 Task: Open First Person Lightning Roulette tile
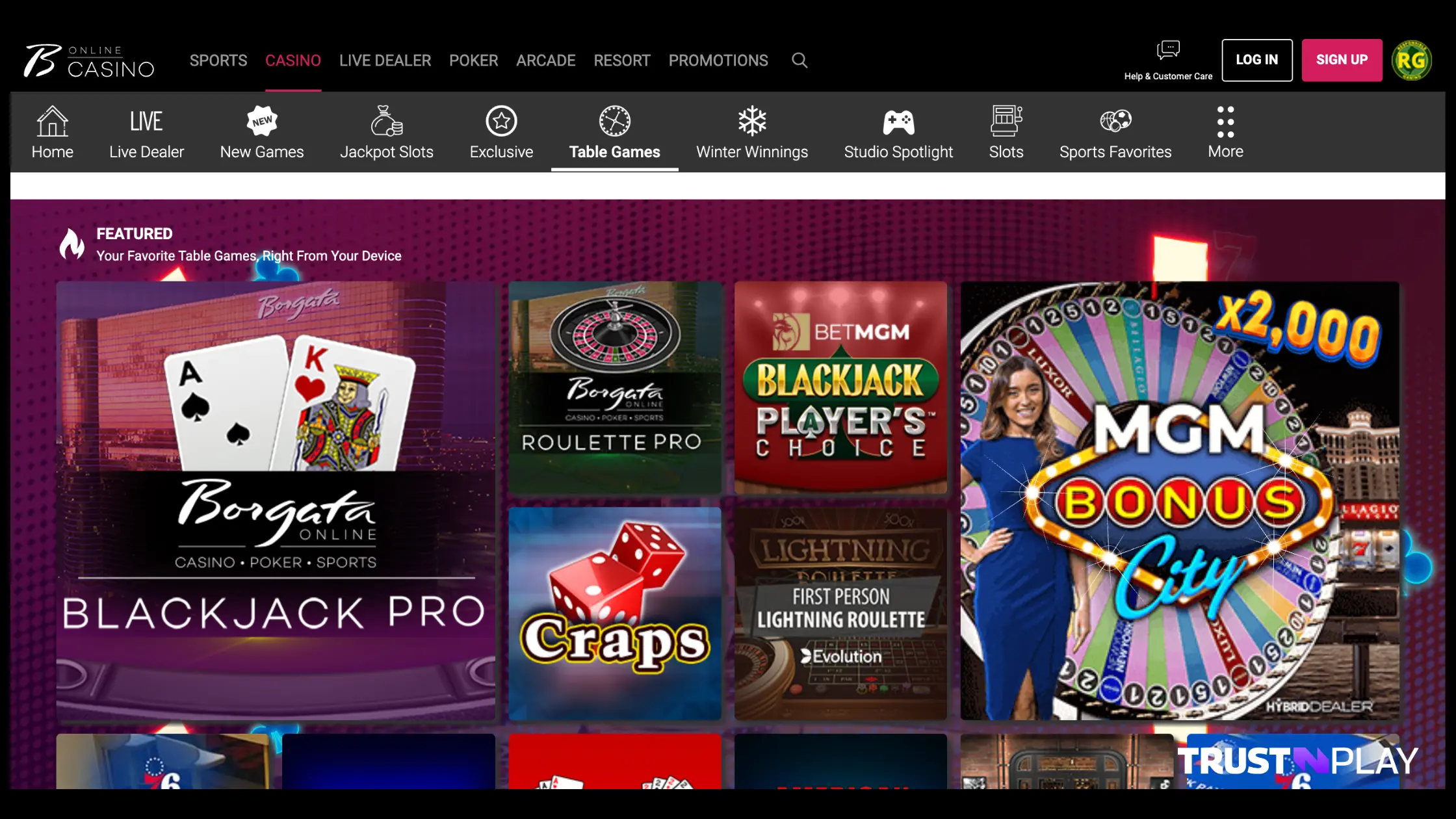(x=840, y=614)
